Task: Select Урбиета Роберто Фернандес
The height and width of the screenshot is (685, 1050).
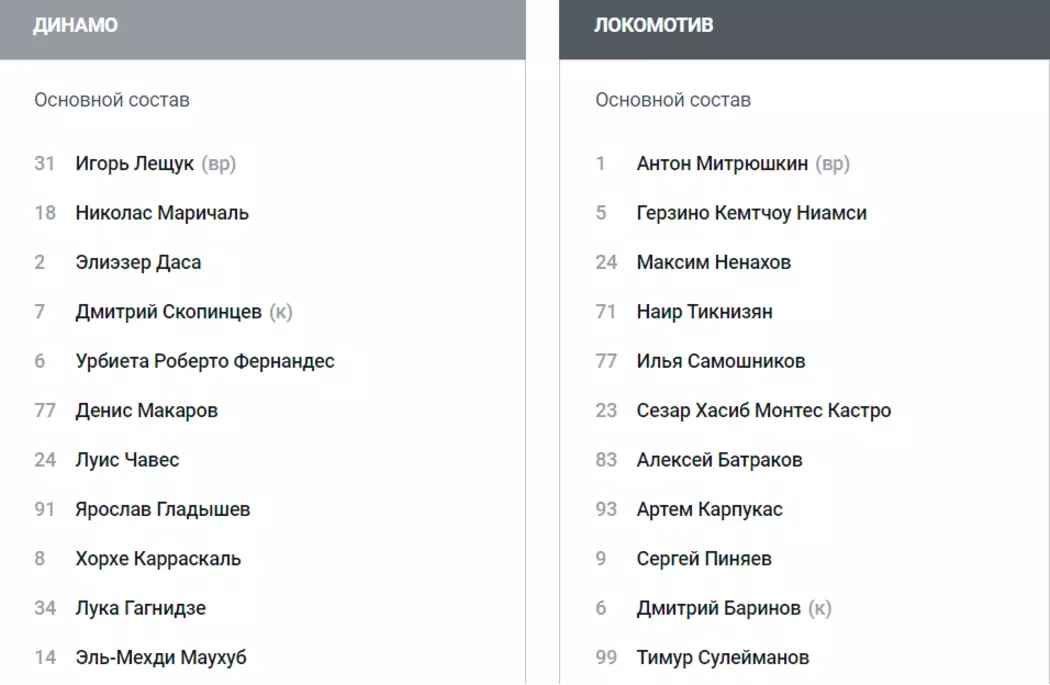Action: tap(205, 361)
